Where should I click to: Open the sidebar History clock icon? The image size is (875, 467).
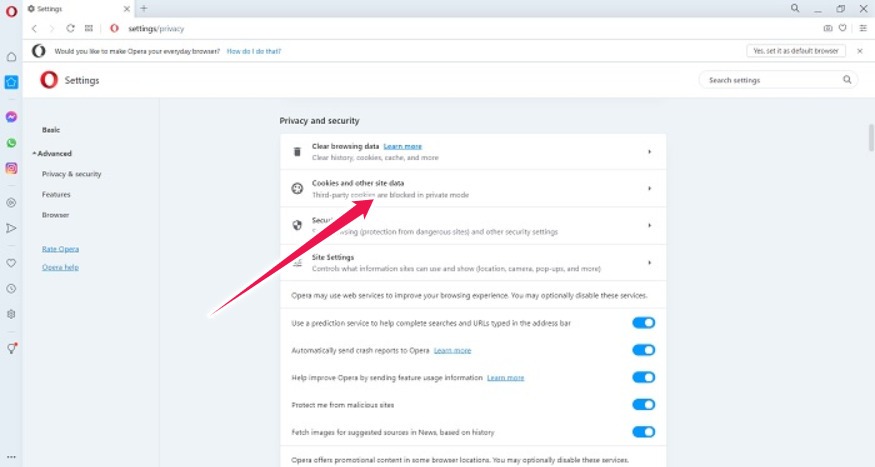click(x=11, y=288)
